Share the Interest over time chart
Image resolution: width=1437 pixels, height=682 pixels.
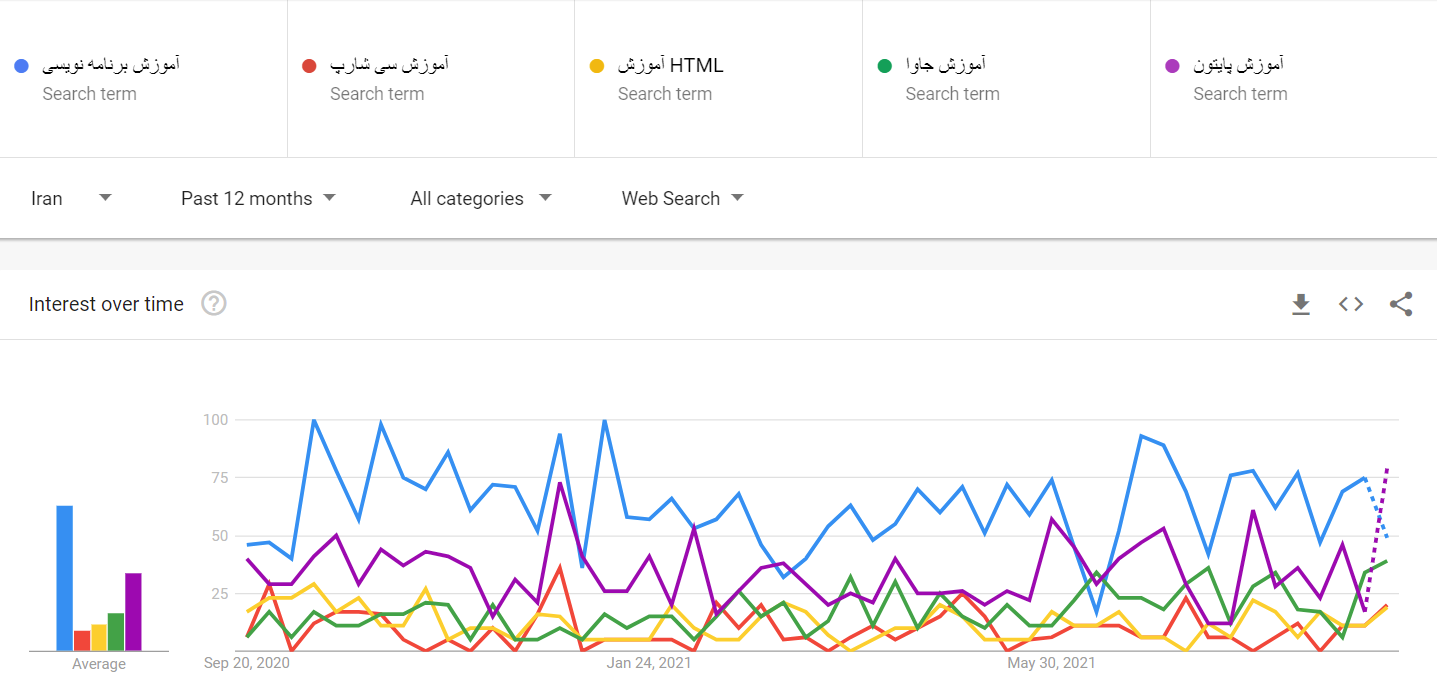(x=1401, y=304)
